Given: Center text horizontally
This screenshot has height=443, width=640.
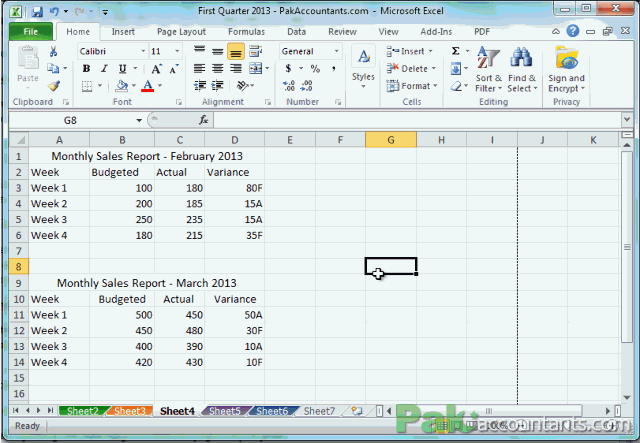Looking at the screenshot, I should [x=218, y=69].
